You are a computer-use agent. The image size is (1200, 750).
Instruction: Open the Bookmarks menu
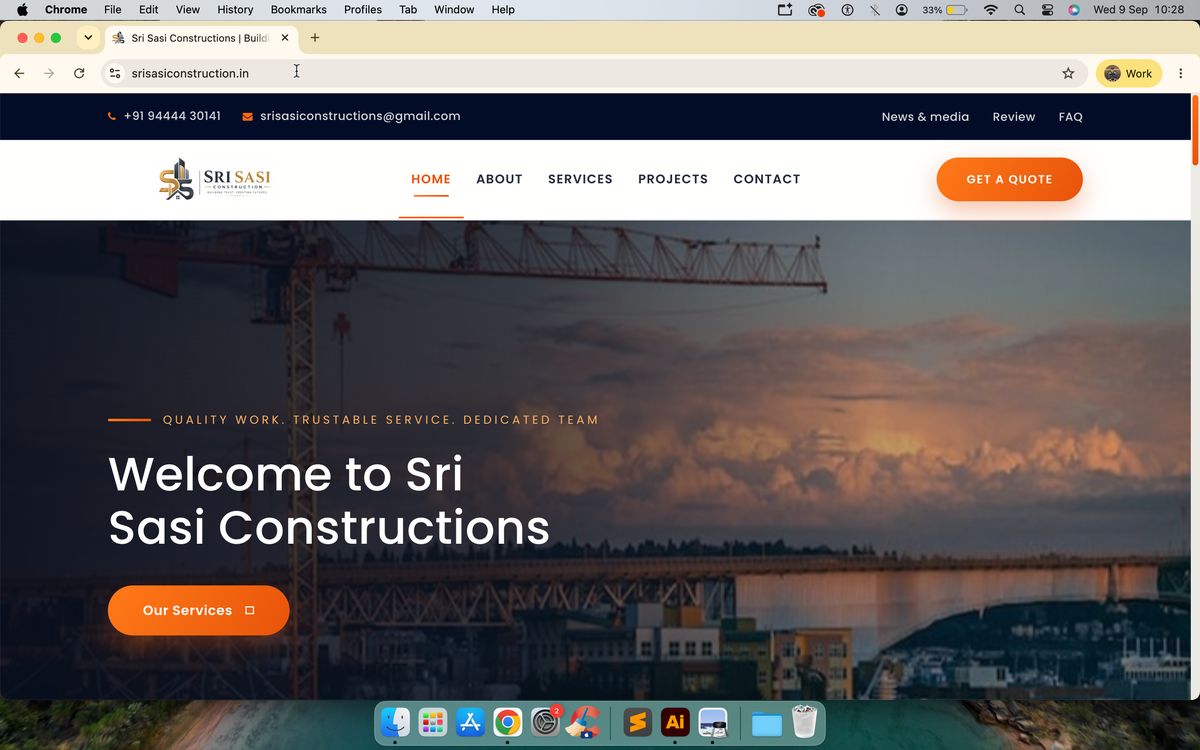coord(298,9)
